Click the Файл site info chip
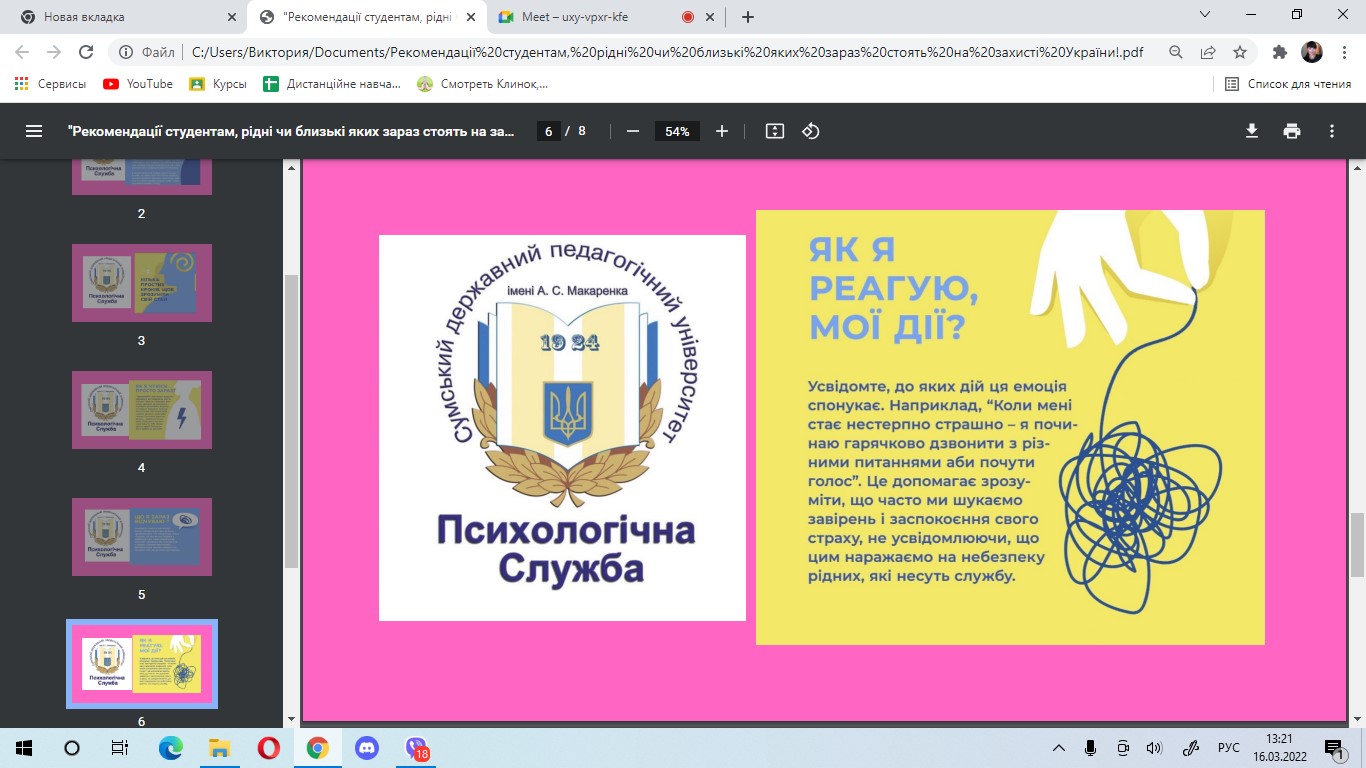This screenshot has height=768, width=1366. tap(146, 52)
